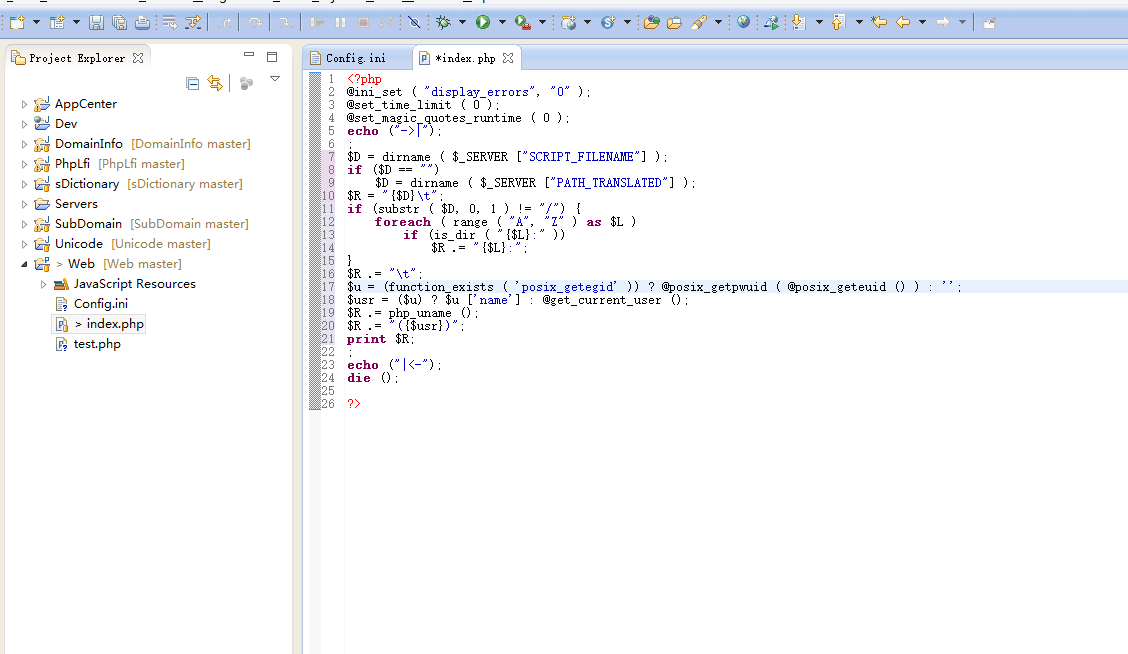
Task: Click the Last Edit Location icon
Action: tap(878, 22)
